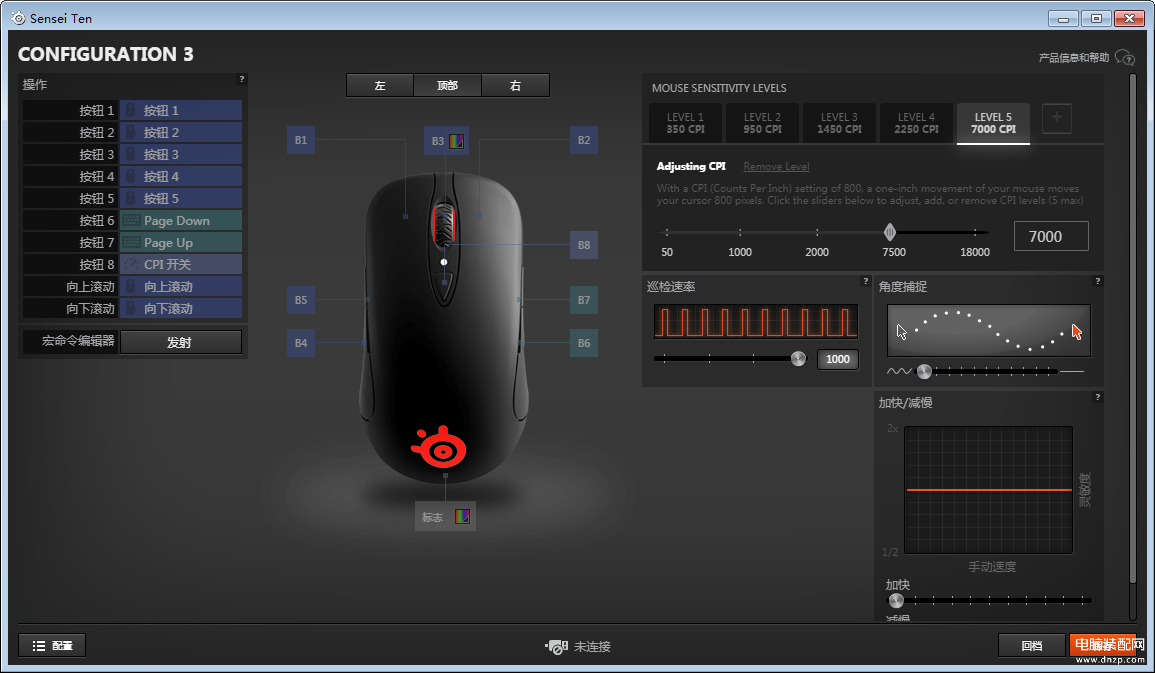1155x673 pixels.
Task: Select the LEVEL 4 2250 CPI tab
Action: click(916, 123)
